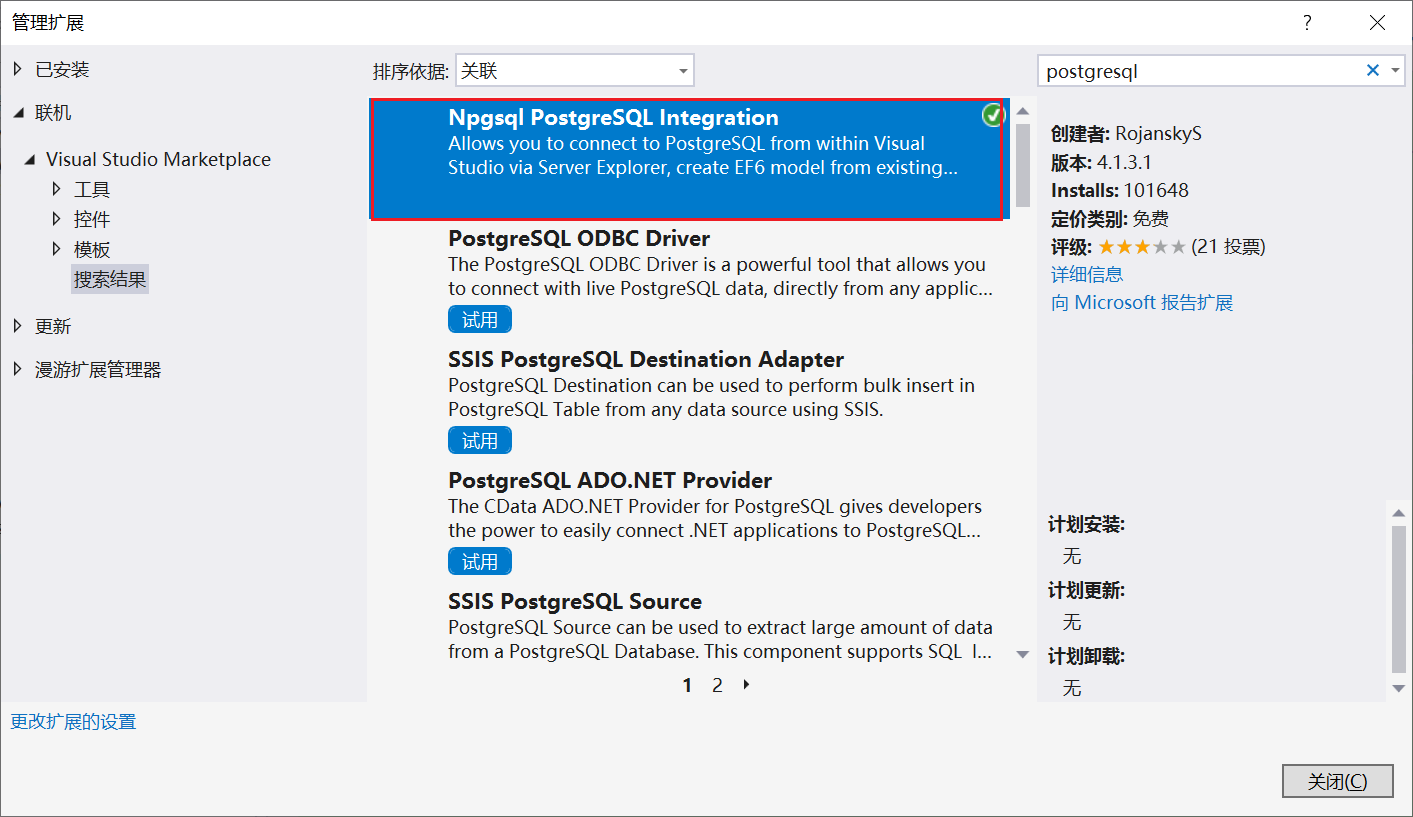This screenshot has height=817, width=1413.
Task: Select SSIS PostgreSQL Destination Adapter result
Action: tap(690, 401)
